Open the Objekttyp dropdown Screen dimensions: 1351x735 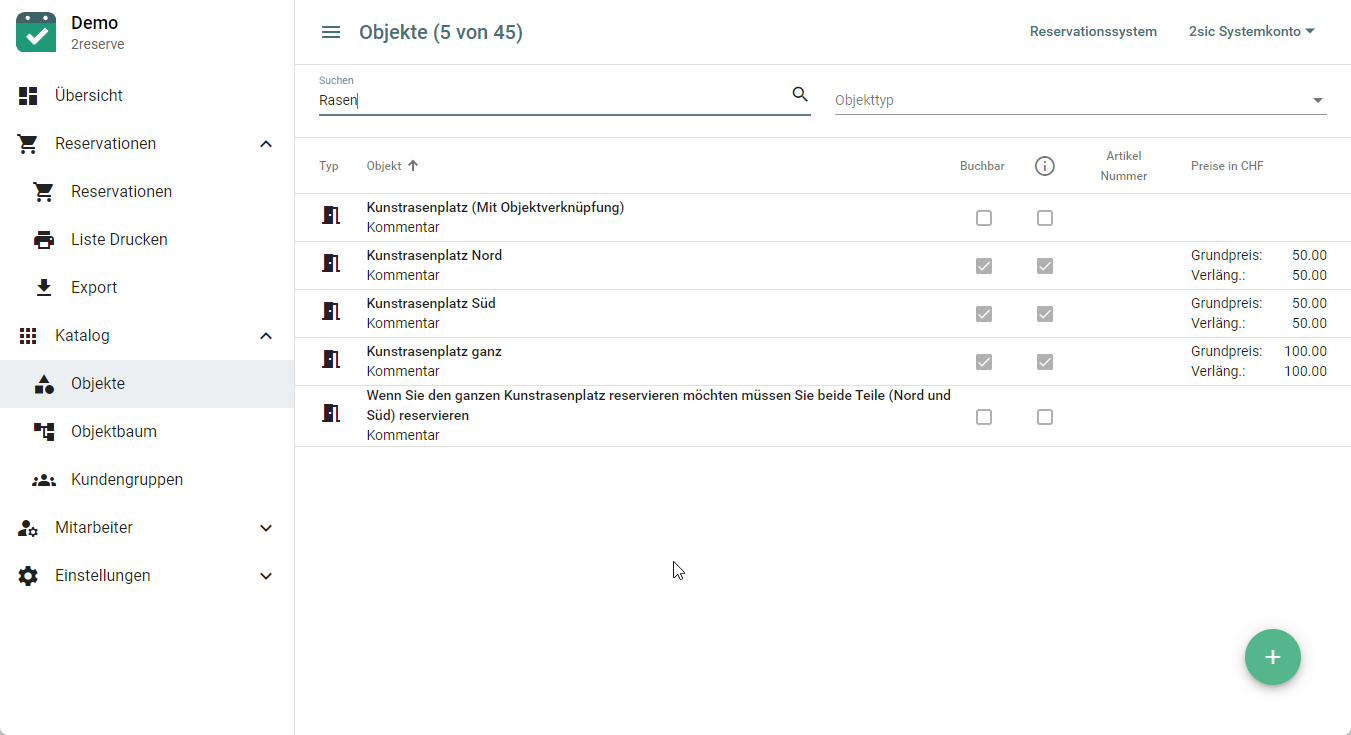point(1080,100)
